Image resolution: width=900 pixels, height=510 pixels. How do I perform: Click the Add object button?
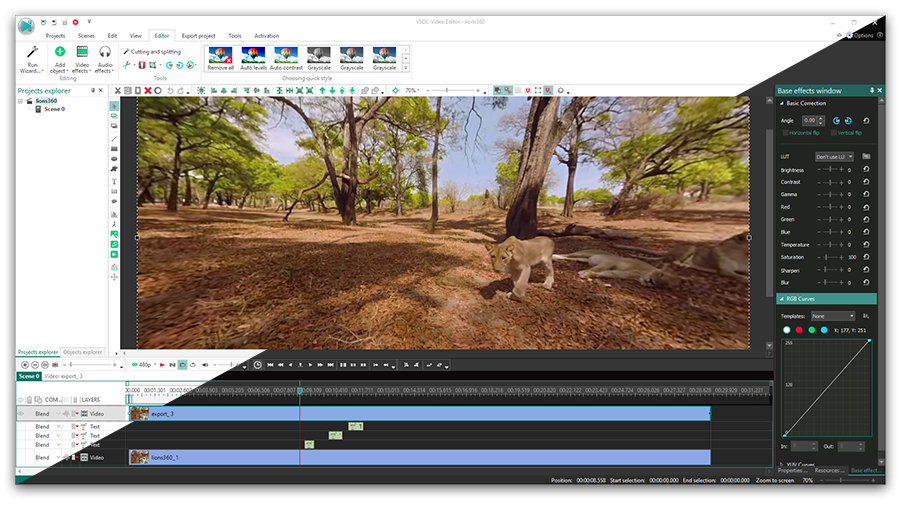click(x=59, y=60)
